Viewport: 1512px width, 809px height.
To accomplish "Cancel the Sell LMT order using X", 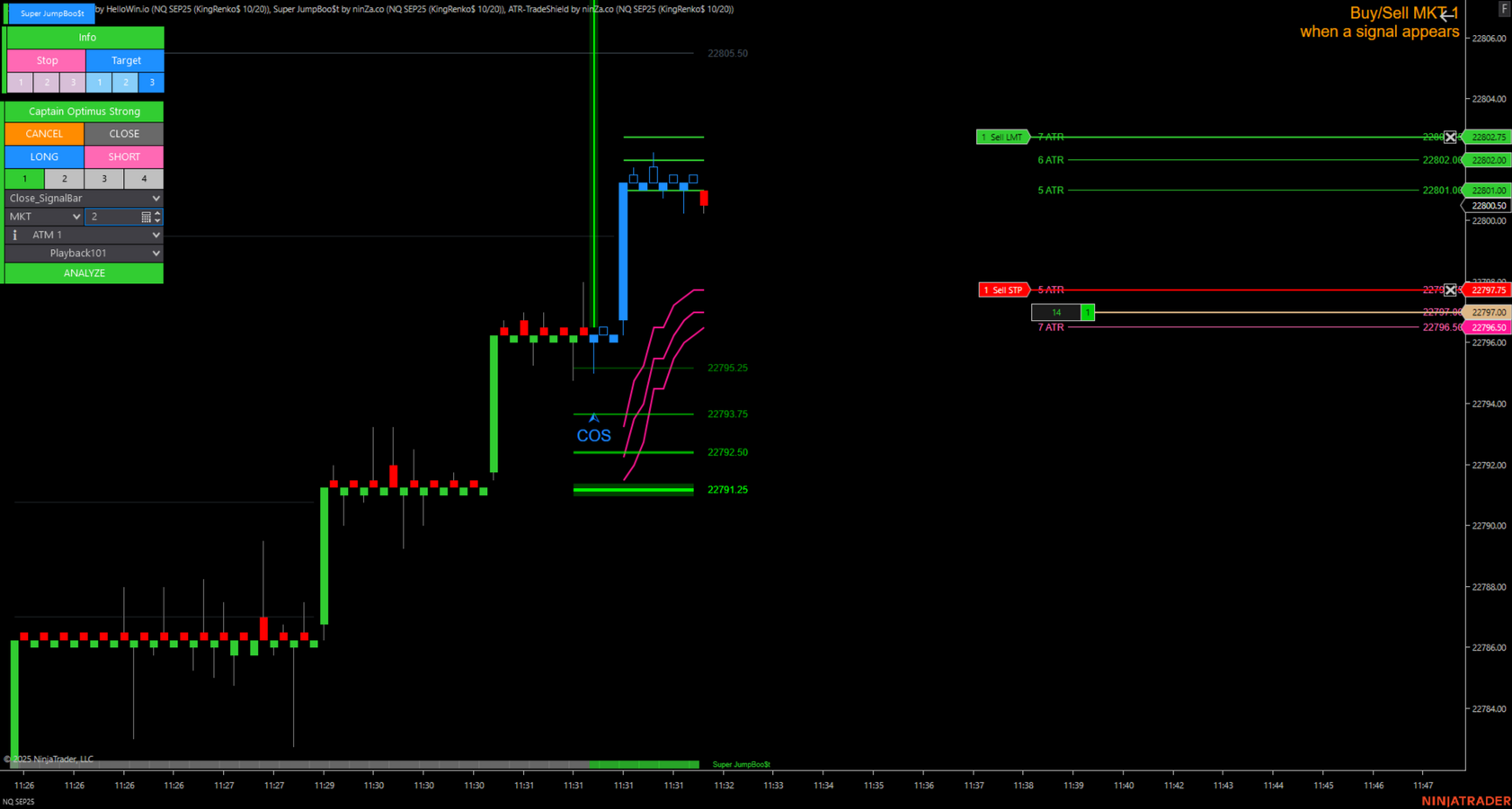I will pos(1449,138).
